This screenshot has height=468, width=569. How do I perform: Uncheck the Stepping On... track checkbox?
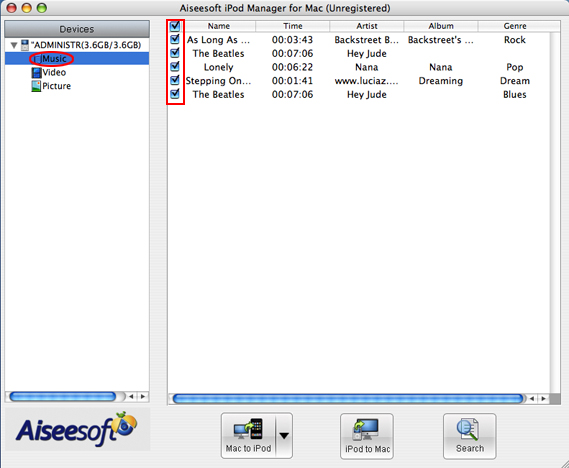click(x=175, y=80)
